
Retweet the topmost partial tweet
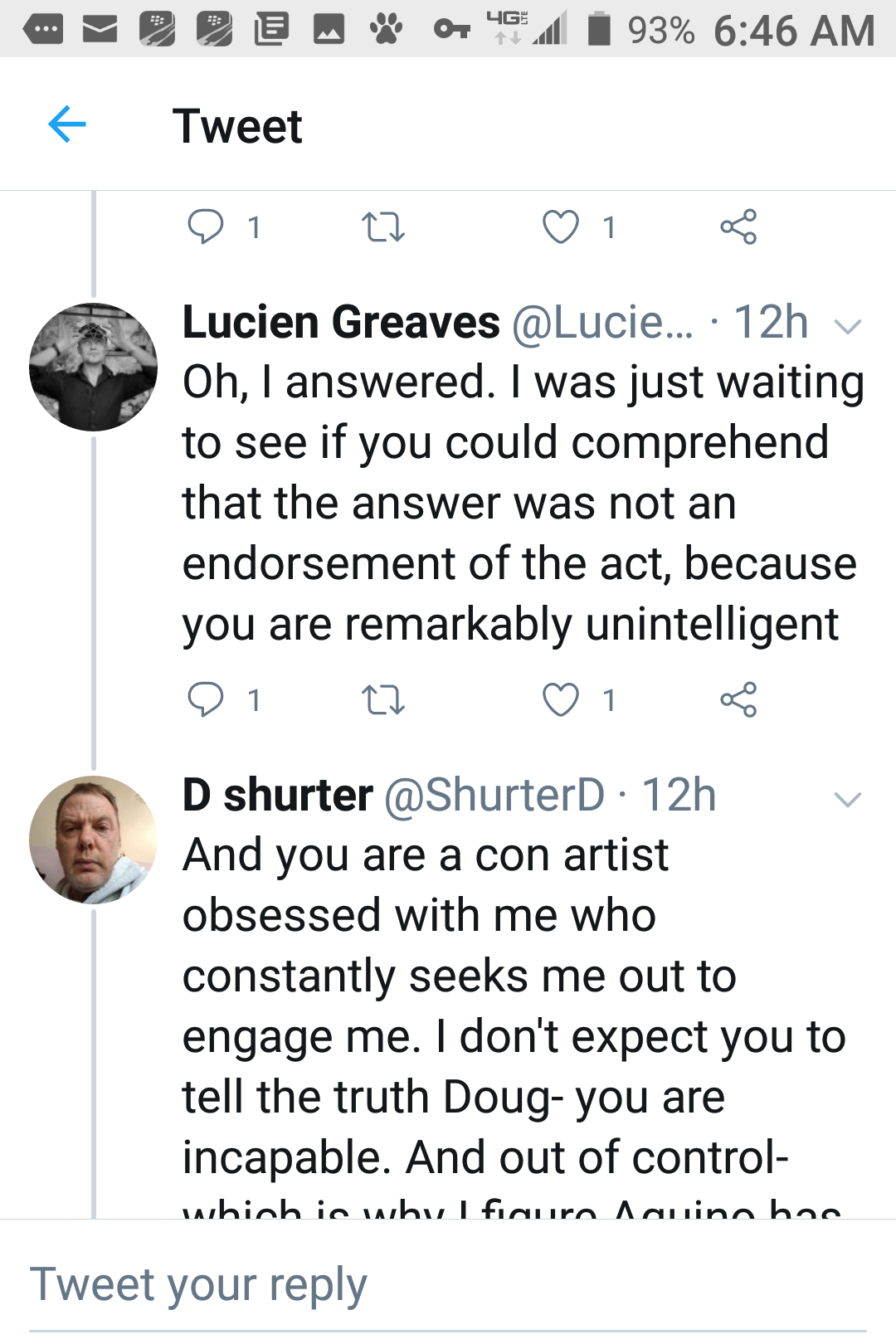(x=383, y=226)
